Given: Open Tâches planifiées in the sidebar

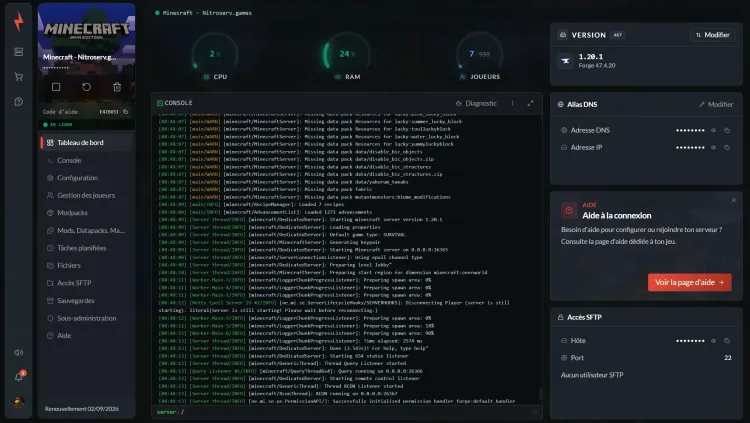Looking at the screenshot, I should pos(86,248).
